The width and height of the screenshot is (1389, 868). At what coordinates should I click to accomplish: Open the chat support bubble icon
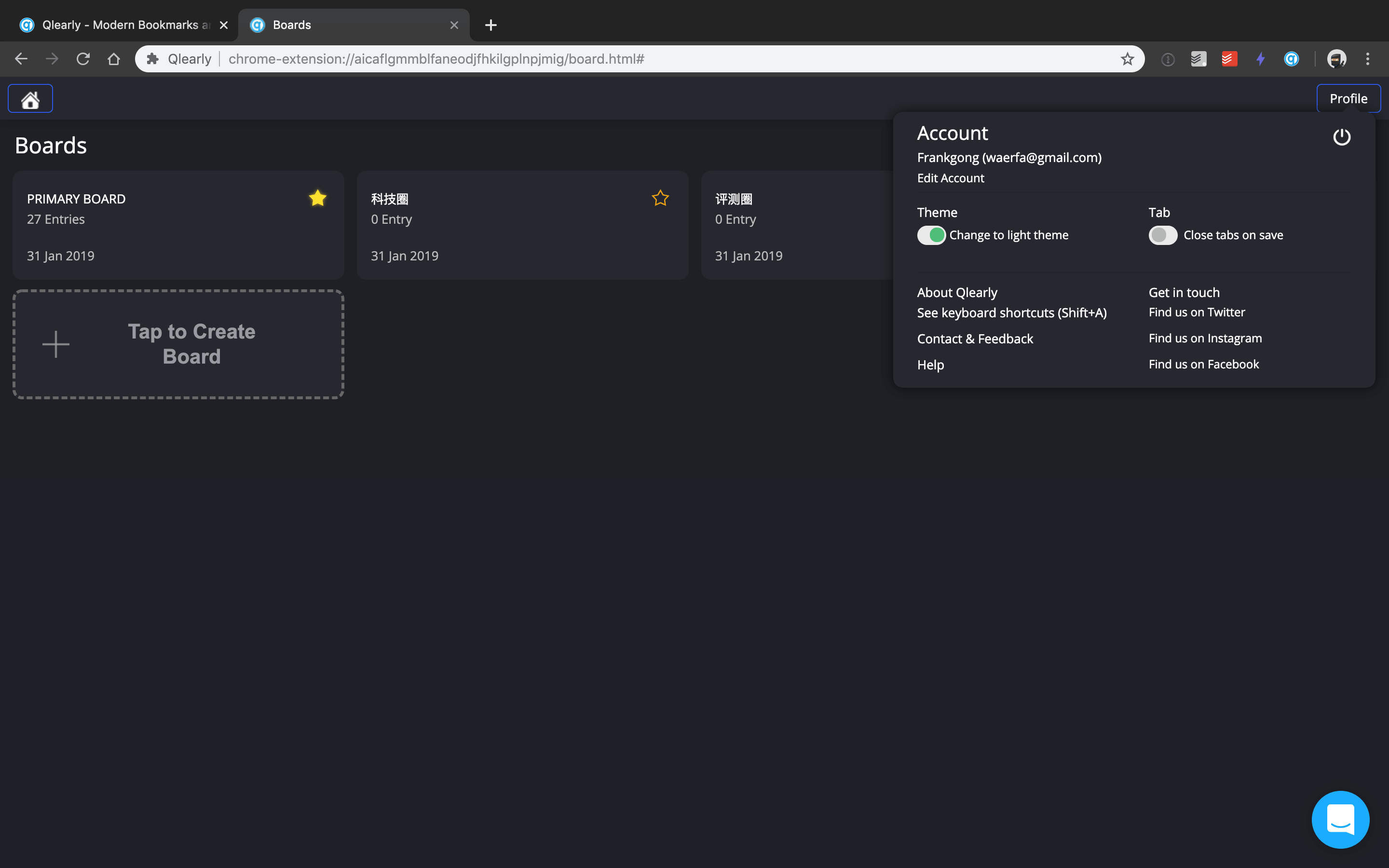point(1340,819)
